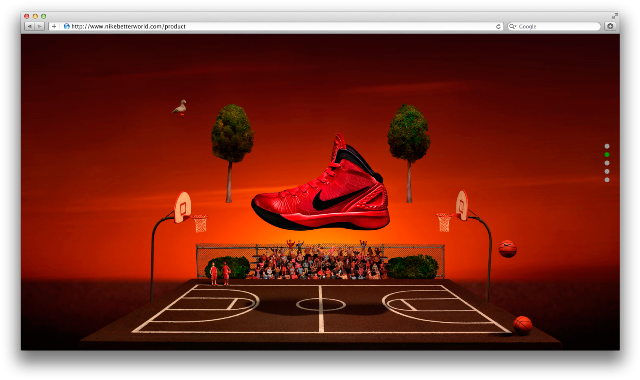
Task: Click the right basketball hoop backboard
Action: pyautogui.click(x=462, y=205)
